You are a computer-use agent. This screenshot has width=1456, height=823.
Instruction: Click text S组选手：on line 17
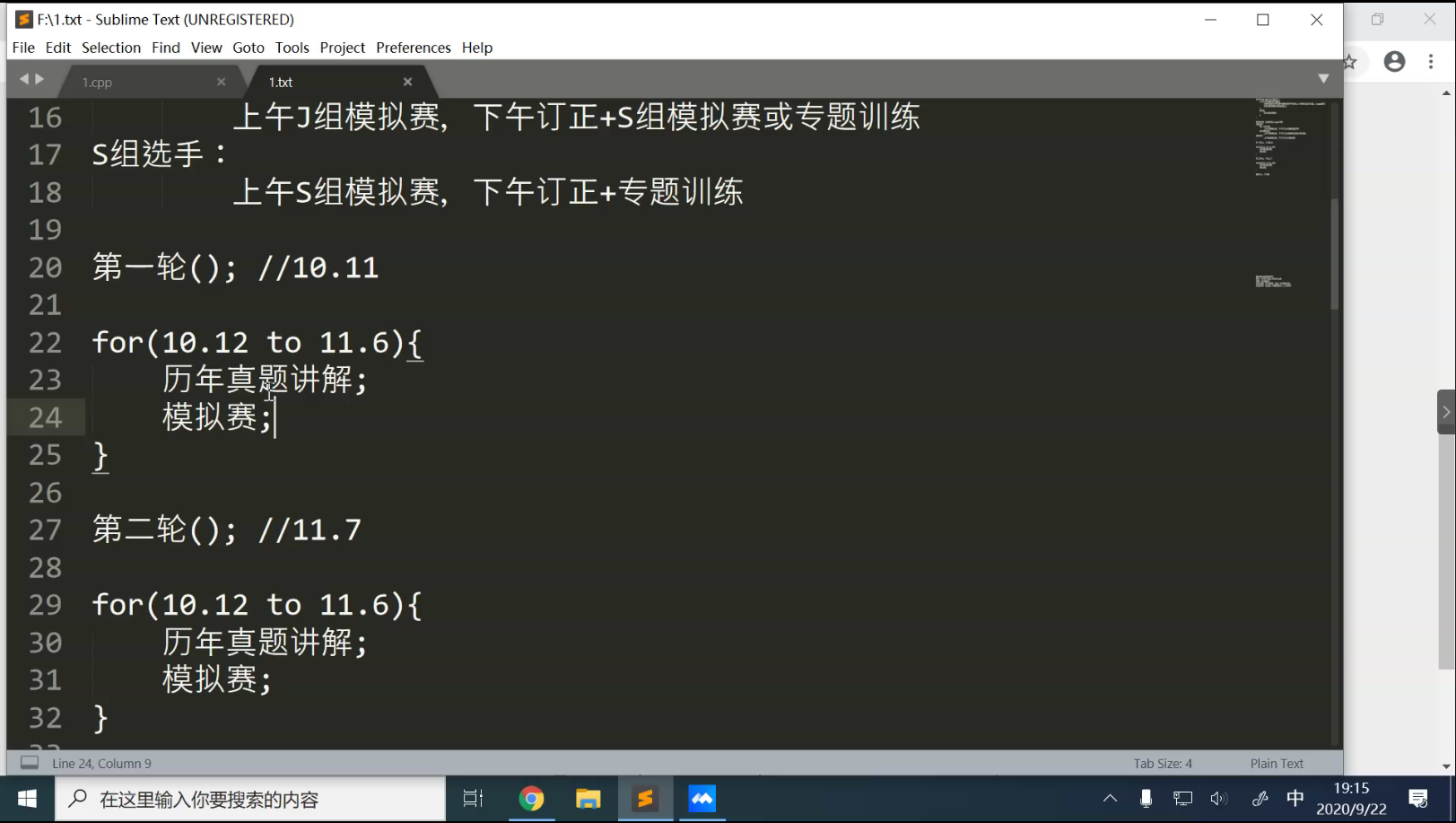tap(160, 154)
